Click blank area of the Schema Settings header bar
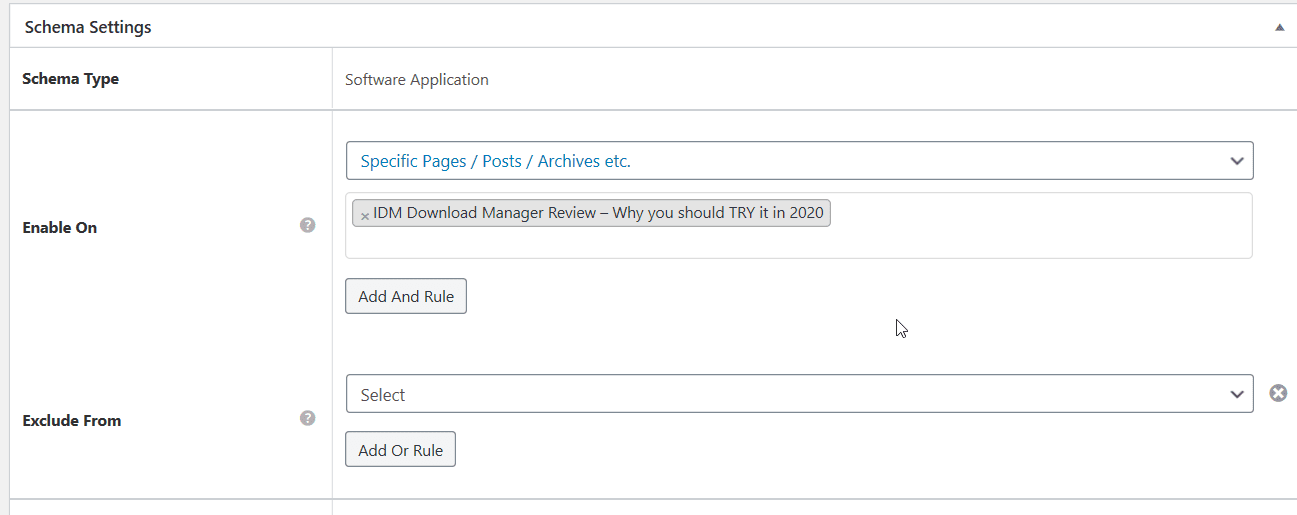The image size is (1297, 515). [x=700, y=28]
